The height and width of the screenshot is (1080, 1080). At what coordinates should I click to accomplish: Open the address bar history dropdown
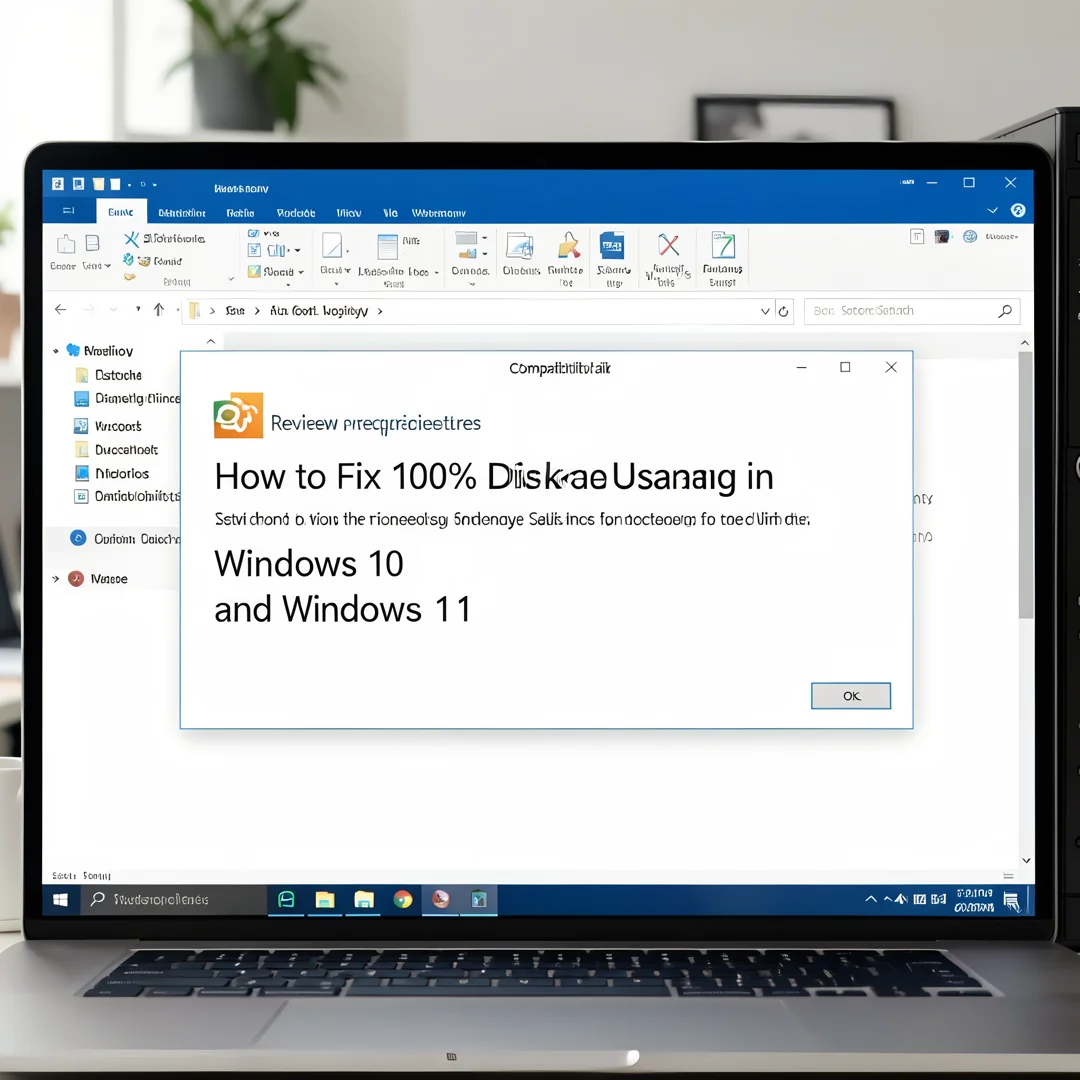pos(765,311)
